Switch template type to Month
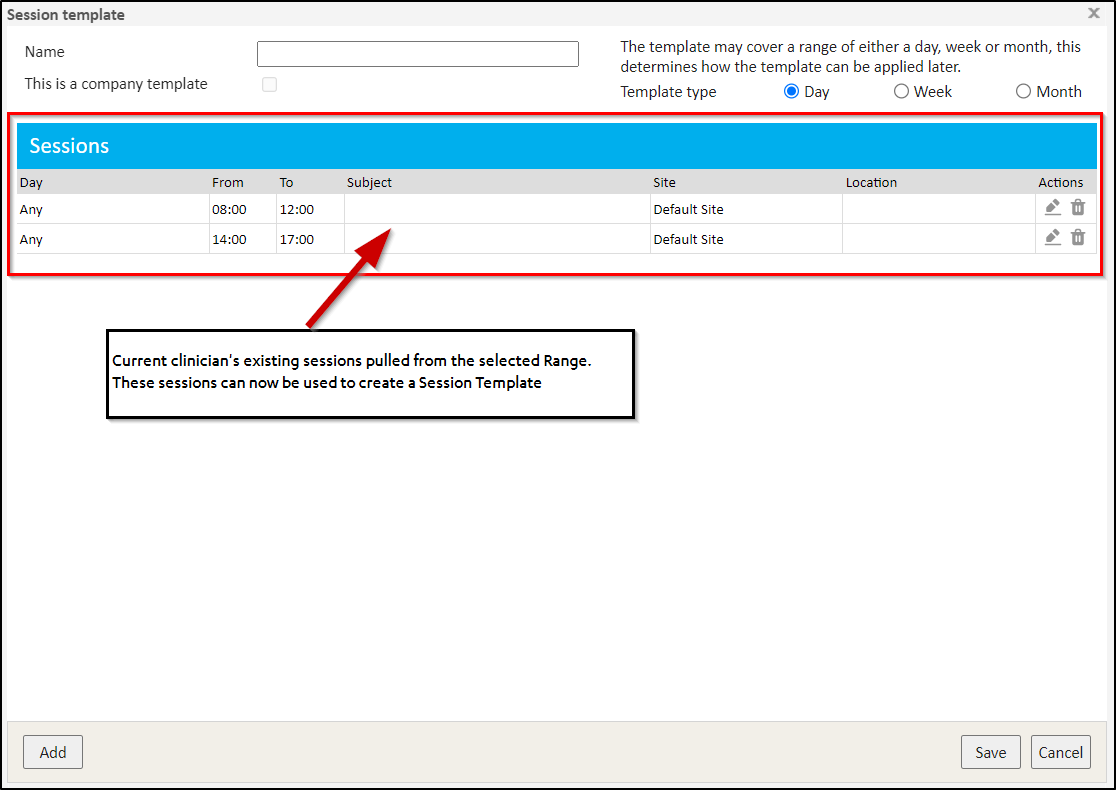This screenshot has width=1116, height=790. tap(1023, 91)
